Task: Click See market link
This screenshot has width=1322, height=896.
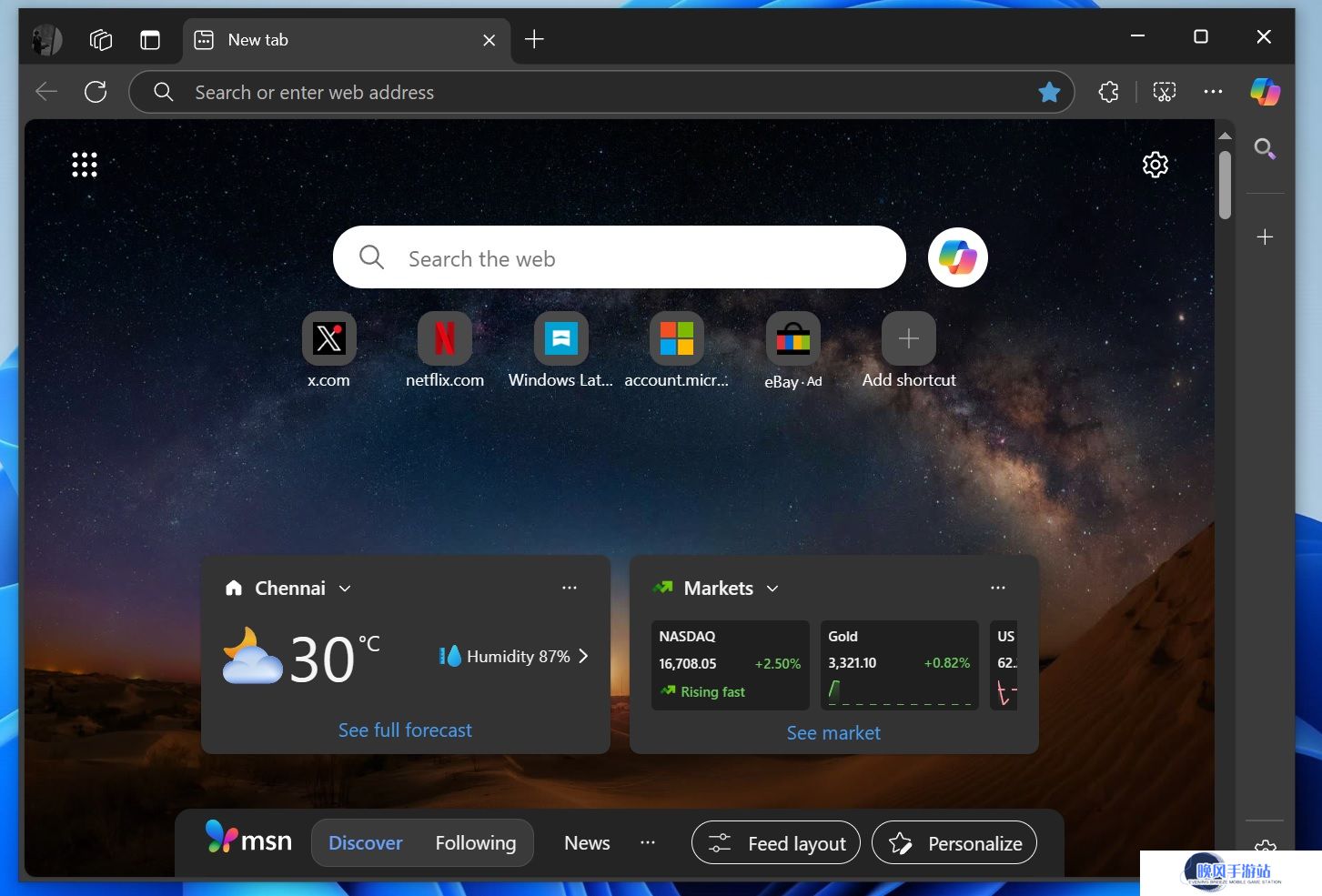Action: [x=833, y=733]
